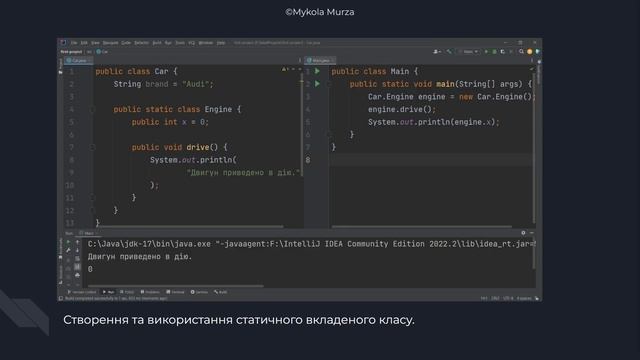Click horizontal scrollbar under Main.java editor
640x360 pixels.
coord(422,226)
